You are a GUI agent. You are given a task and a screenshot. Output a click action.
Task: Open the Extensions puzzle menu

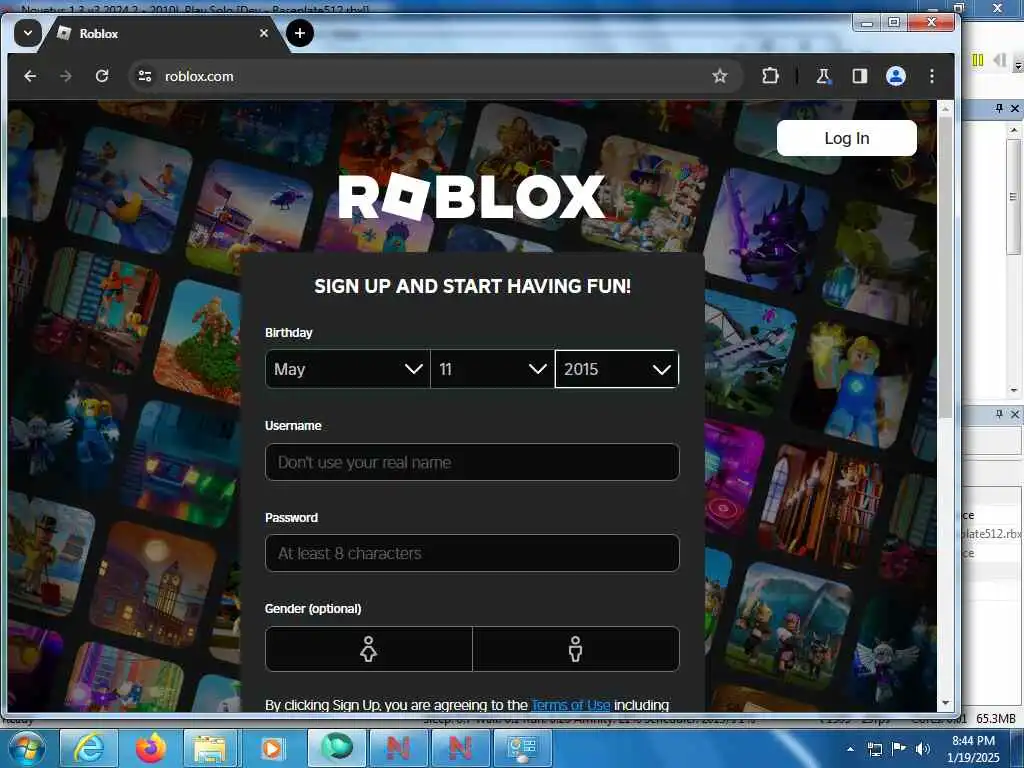(x=770, y=76)
